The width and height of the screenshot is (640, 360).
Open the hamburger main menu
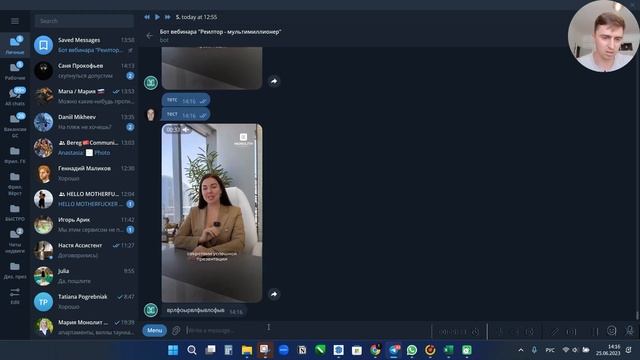tap(15, 21)
